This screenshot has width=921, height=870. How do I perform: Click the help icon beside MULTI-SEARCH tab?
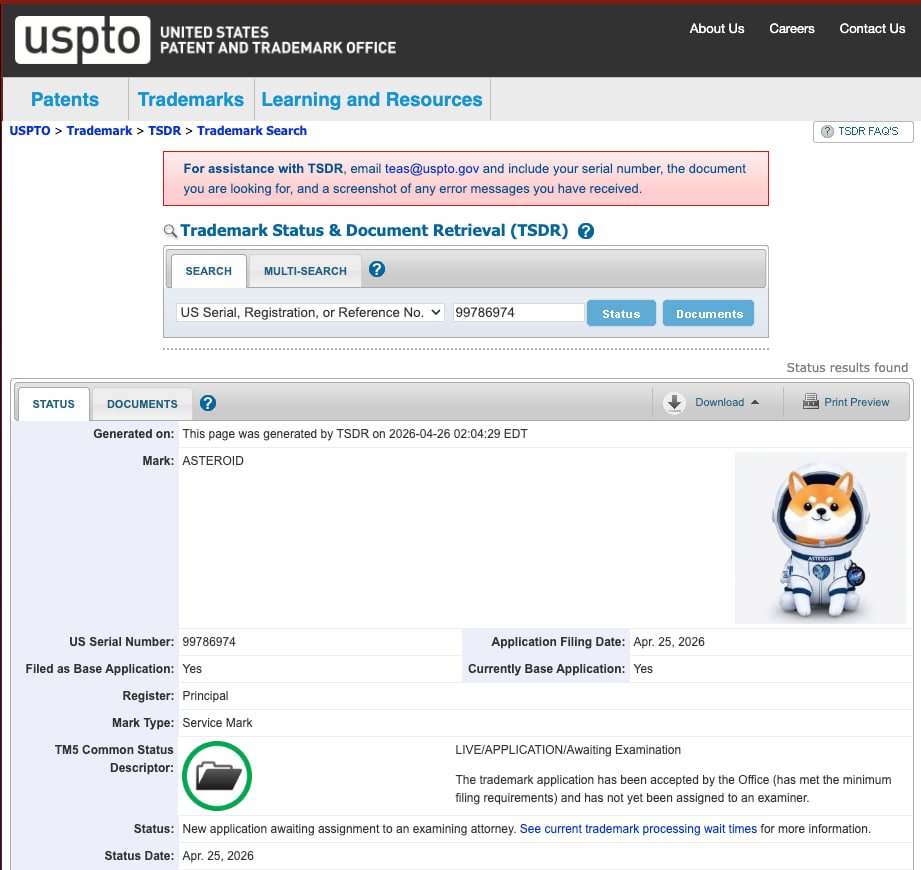point(377,270)
